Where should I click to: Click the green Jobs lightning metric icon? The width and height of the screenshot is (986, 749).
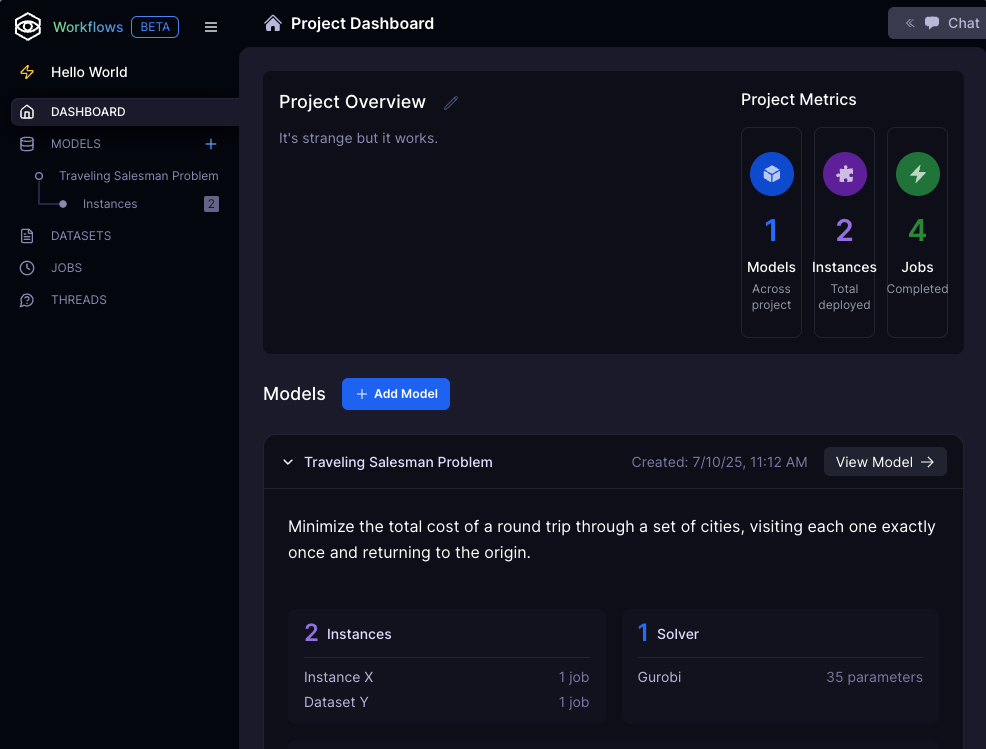(x=917, y=174)
